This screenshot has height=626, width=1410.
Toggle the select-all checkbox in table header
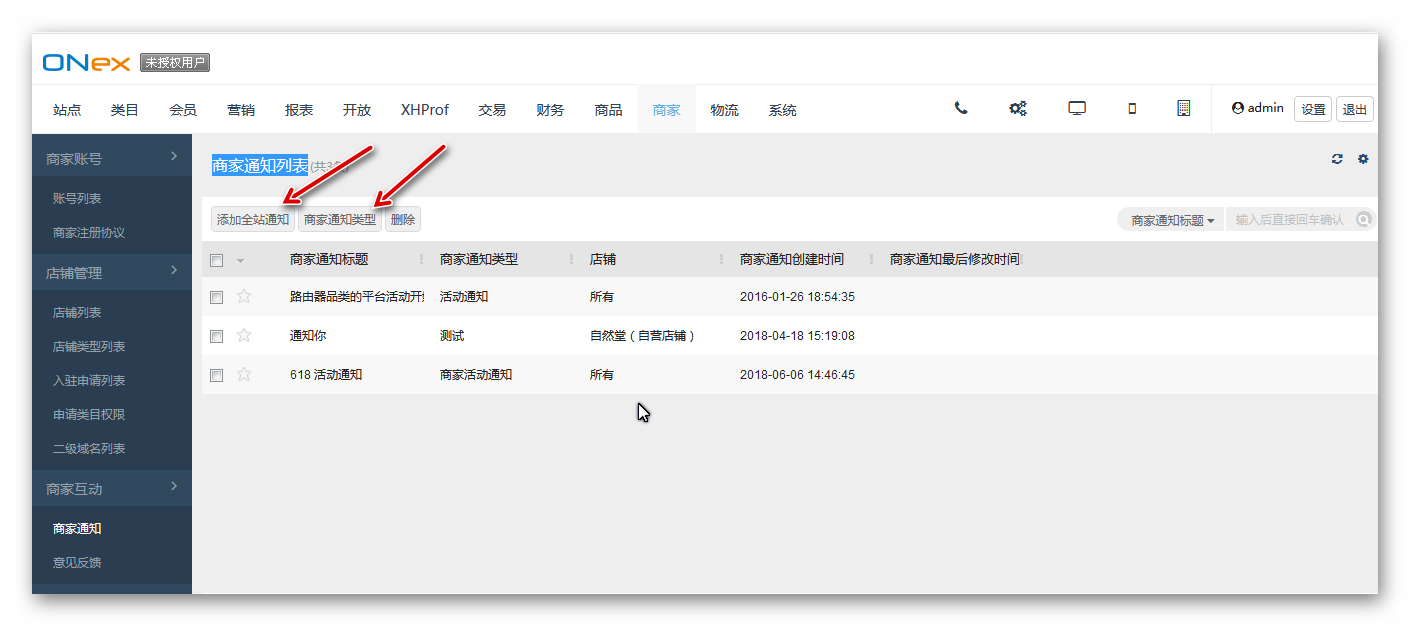pyautogui.click(x=216, y=260)
